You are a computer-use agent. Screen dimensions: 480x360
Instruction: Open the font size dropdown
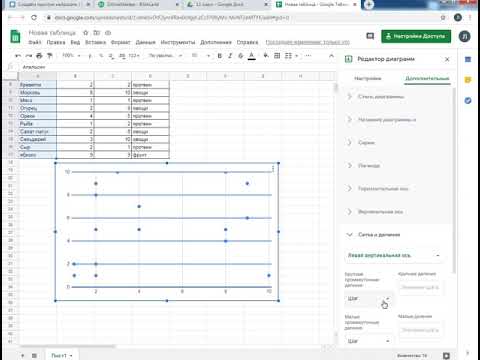201,55
